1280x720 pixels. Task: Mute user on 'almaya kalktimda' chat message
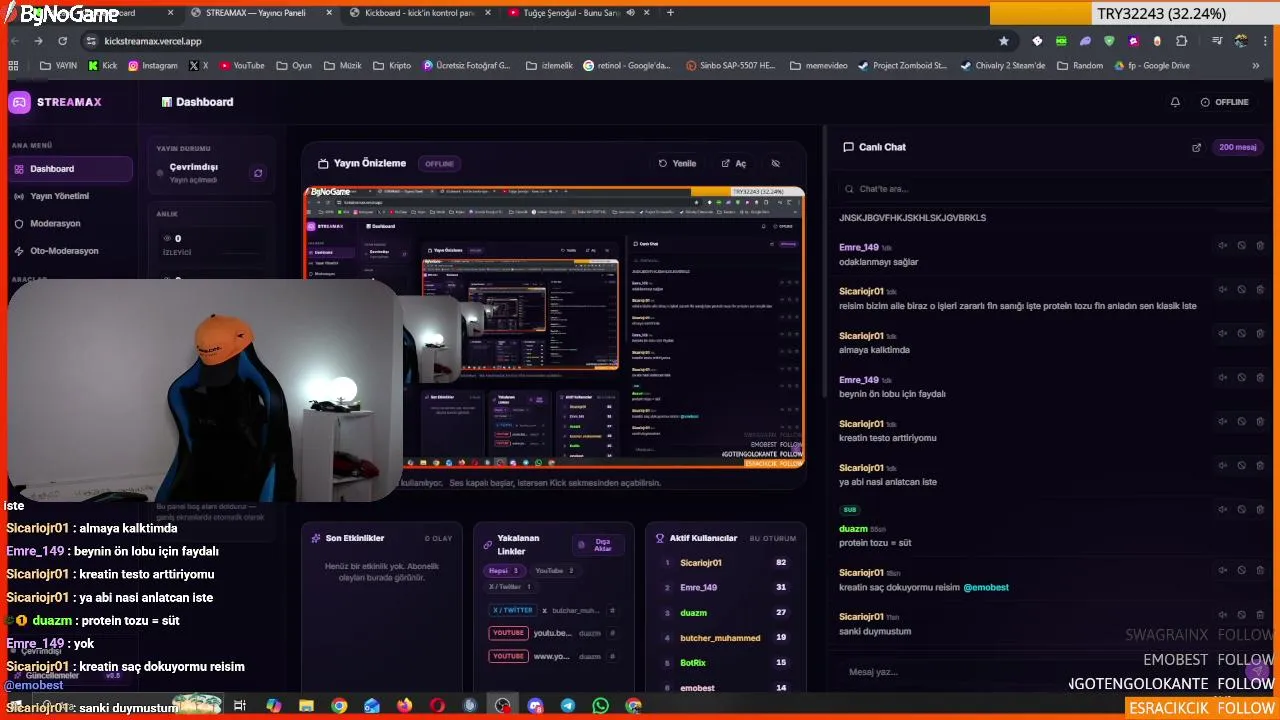pos(1222,333)
